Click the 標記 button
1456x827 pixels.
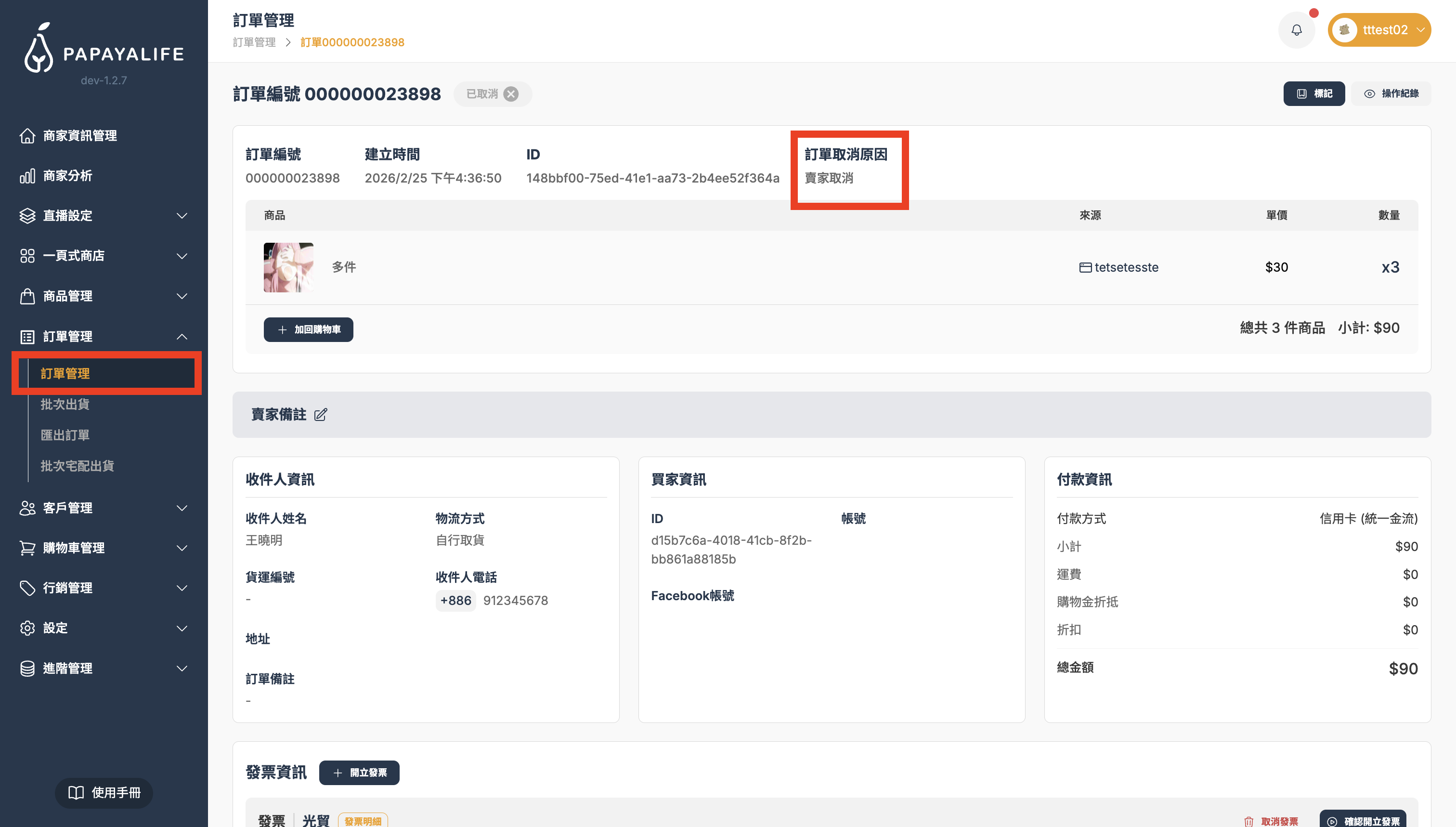pos(1313,94)
